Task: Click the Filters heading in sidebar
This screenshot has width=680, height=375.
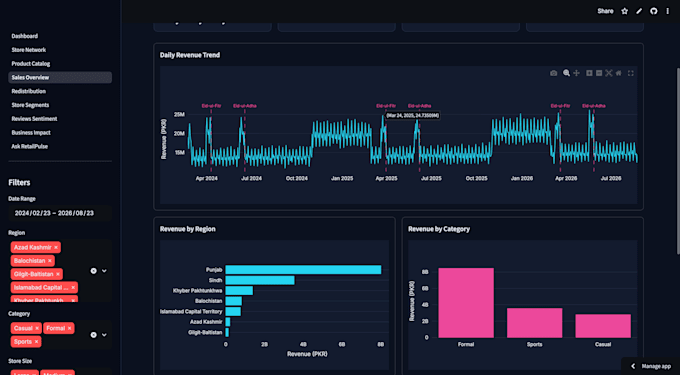Action: [x=19, y=183]
